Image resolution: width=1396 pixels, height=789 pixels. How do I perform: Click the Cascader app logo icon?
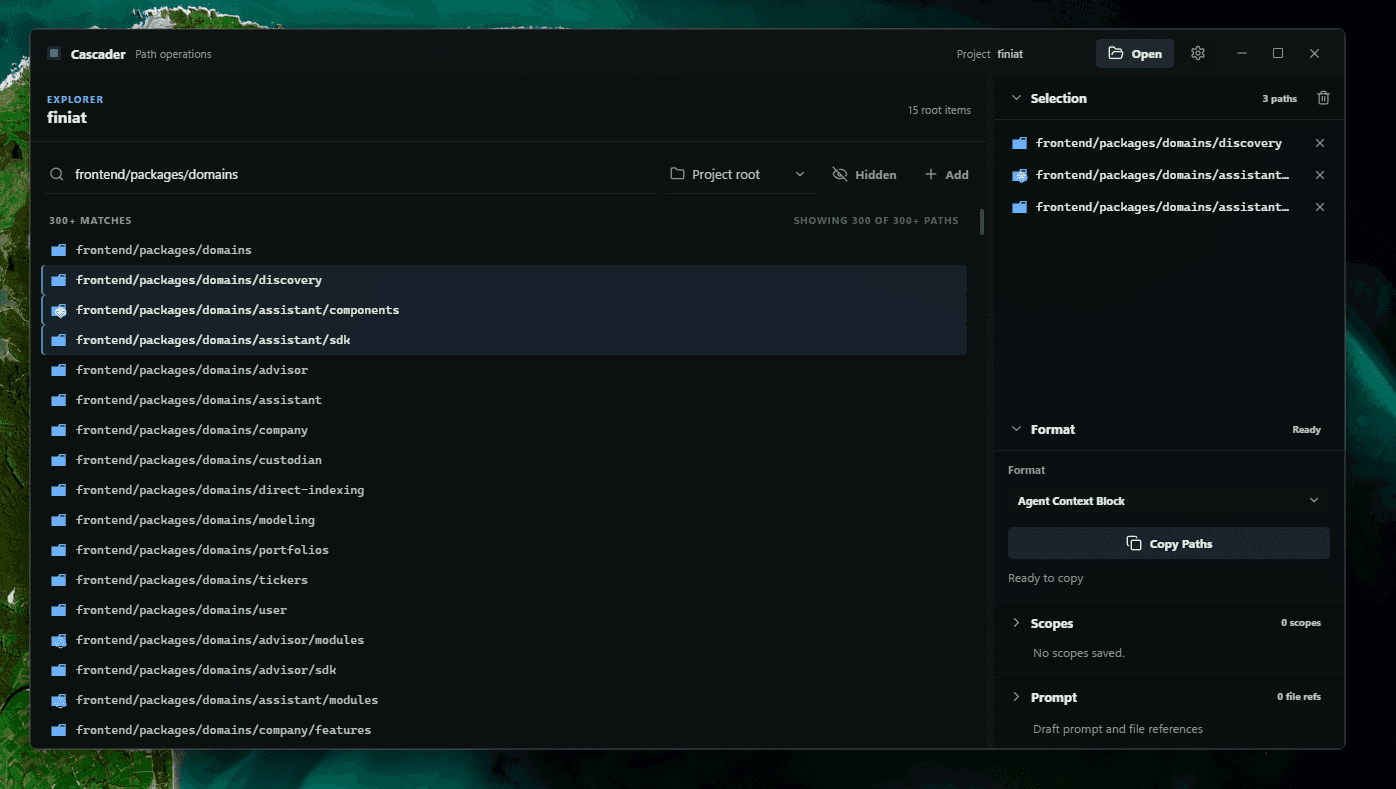(x=54, y=54)
